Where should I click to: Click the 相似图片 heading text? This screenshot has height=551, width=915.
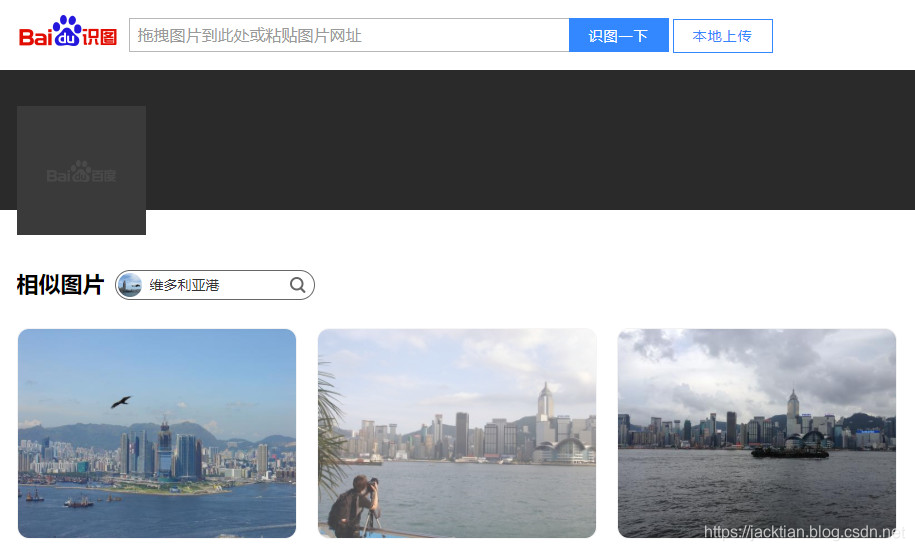[x=60, y=285]
